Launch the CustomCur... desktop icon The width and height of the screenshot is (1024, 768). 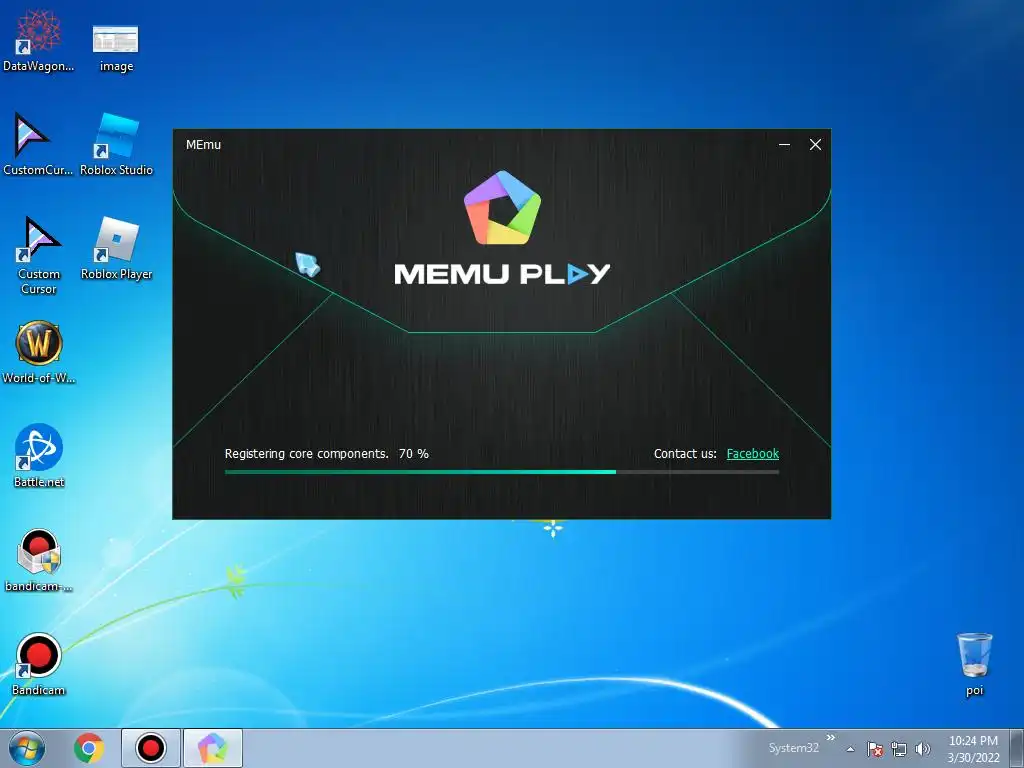point(38,144)
